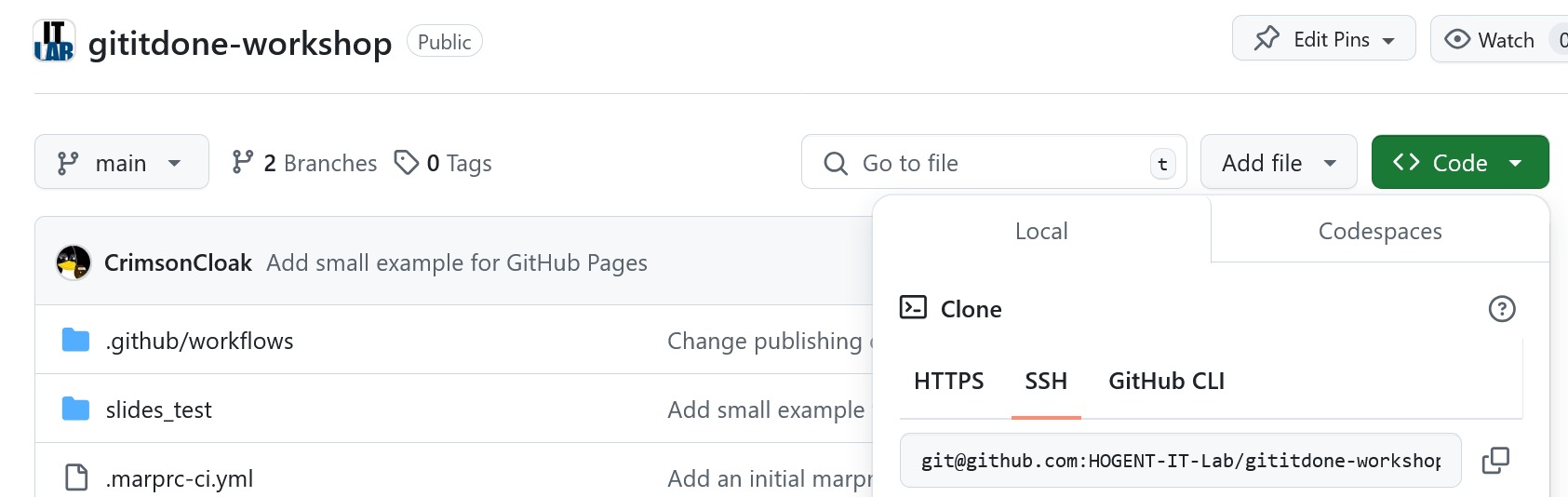
Task: Switch to the Codespaces tab
Action: [1380, 231]
